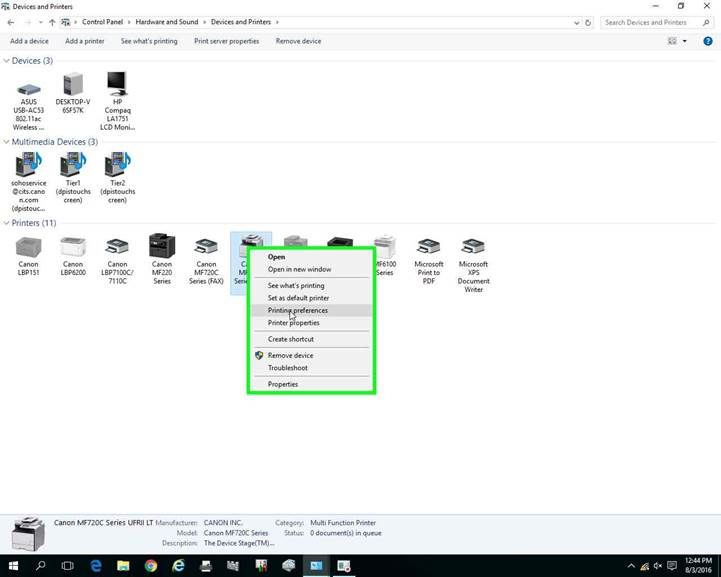The width and height of the screenshot is (721, 577).
Task: Click Add a printer in toolbar
Action: (85, 41)
